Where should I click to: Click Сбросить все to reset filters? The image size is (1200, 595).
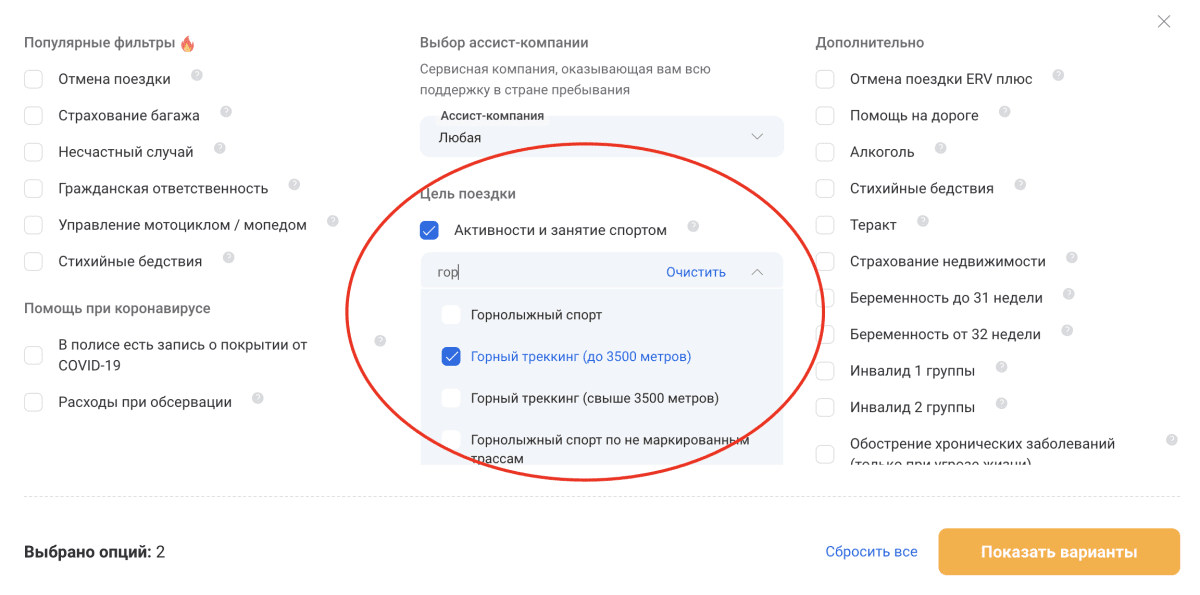pyautogui.click(x=871, y=552)
